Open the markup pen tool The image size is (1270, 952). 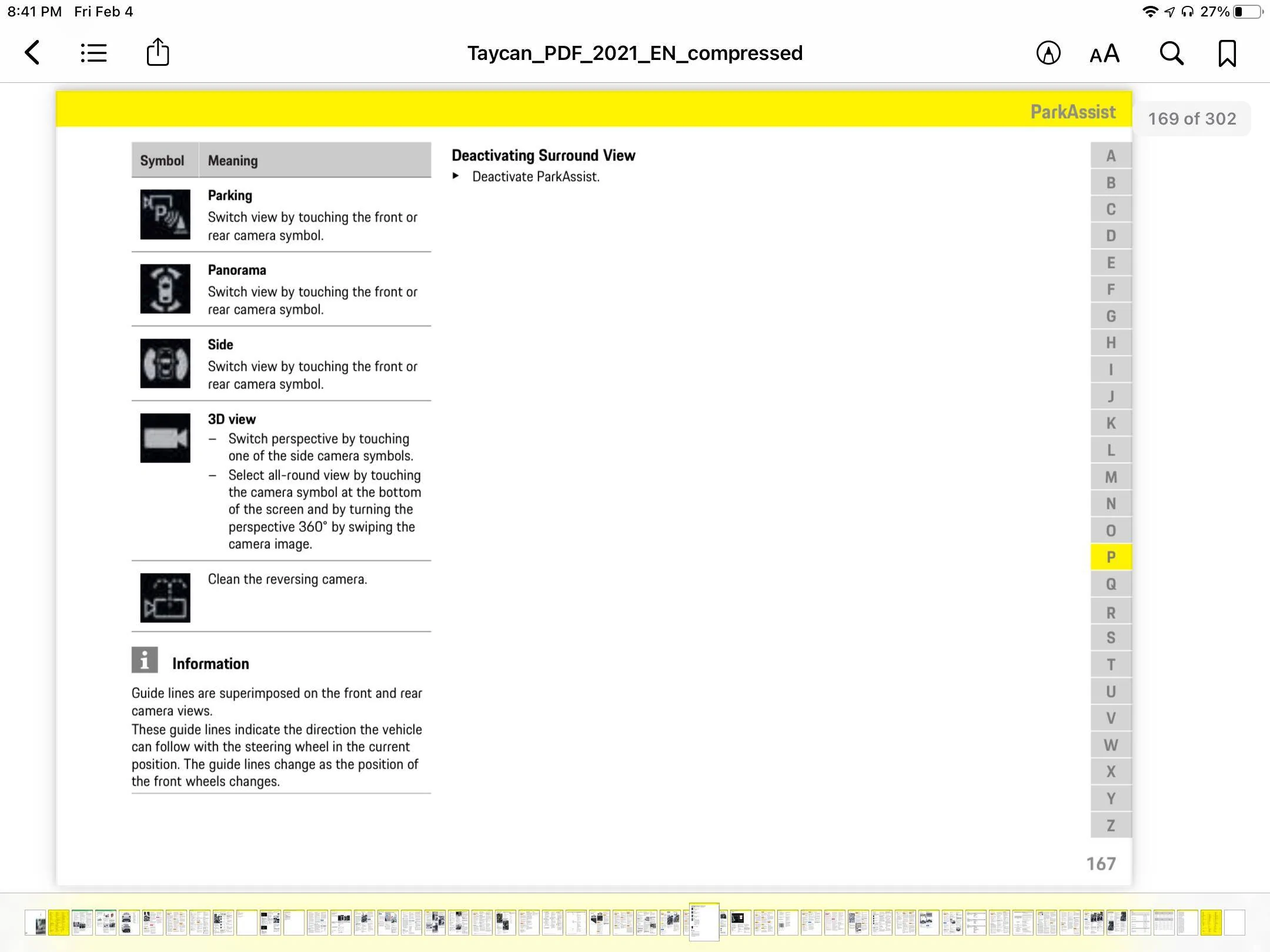pyautogui.click(x=1048, y=53)
